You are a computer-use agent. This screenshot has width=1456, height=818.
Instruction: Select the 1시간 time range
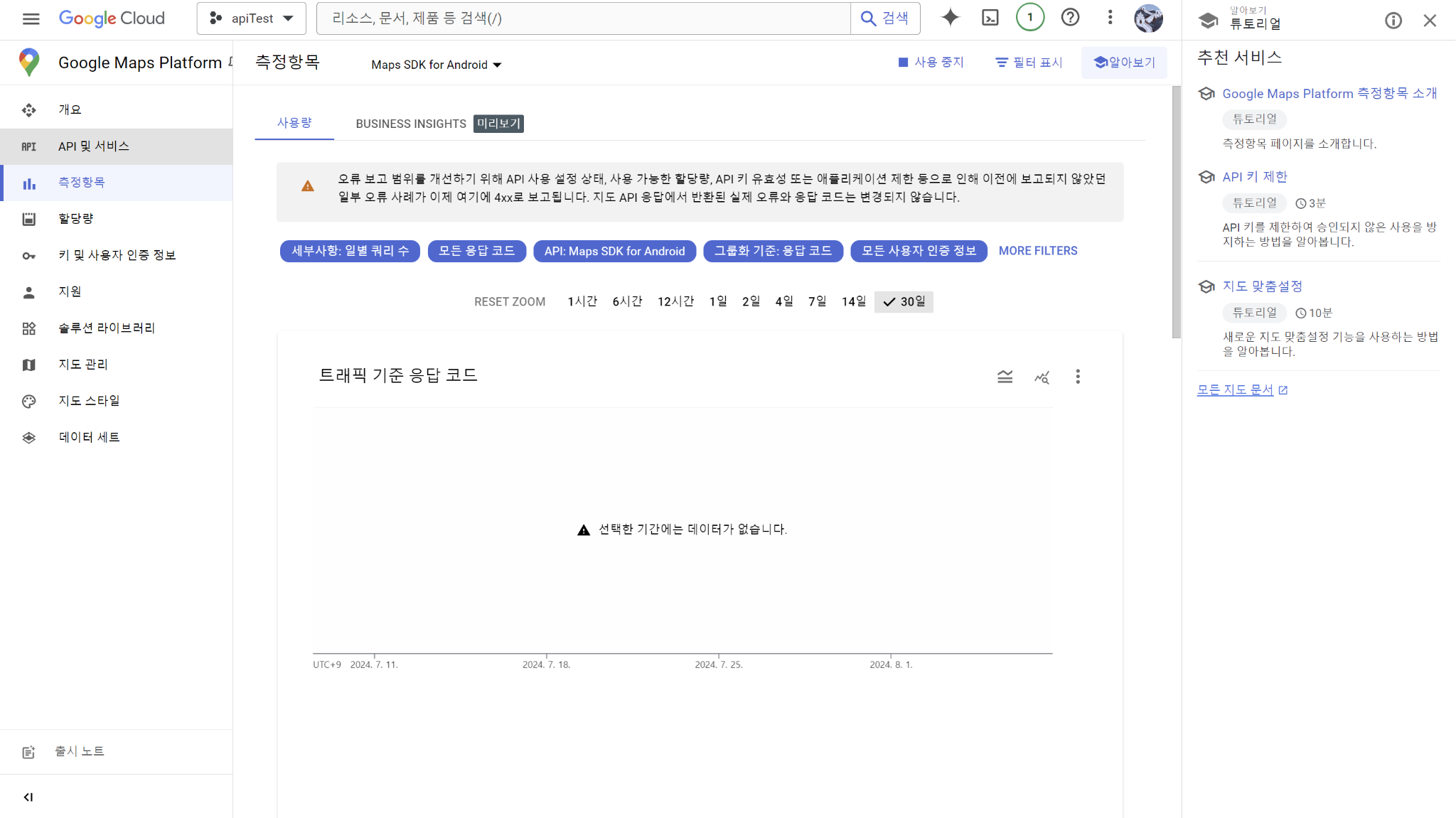click(x=582, y=302)
